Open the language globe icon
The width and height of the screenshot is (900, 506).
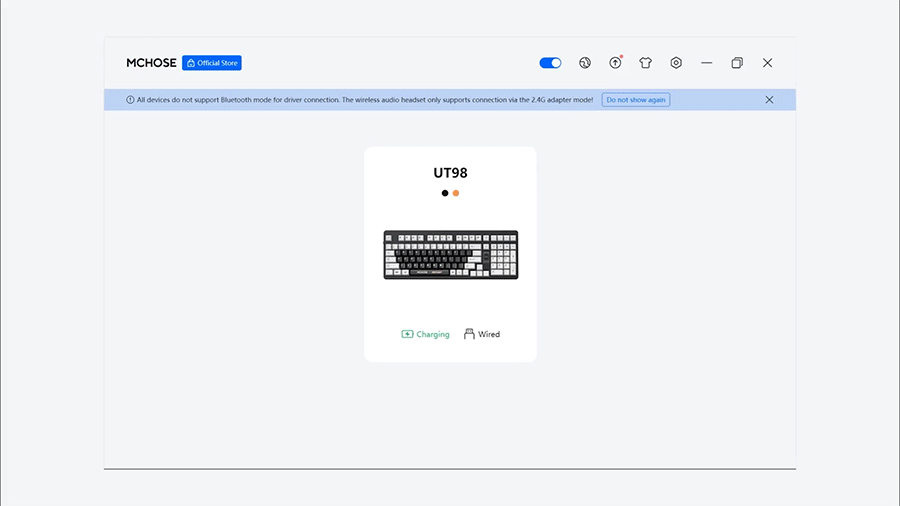tap(585, 63)
